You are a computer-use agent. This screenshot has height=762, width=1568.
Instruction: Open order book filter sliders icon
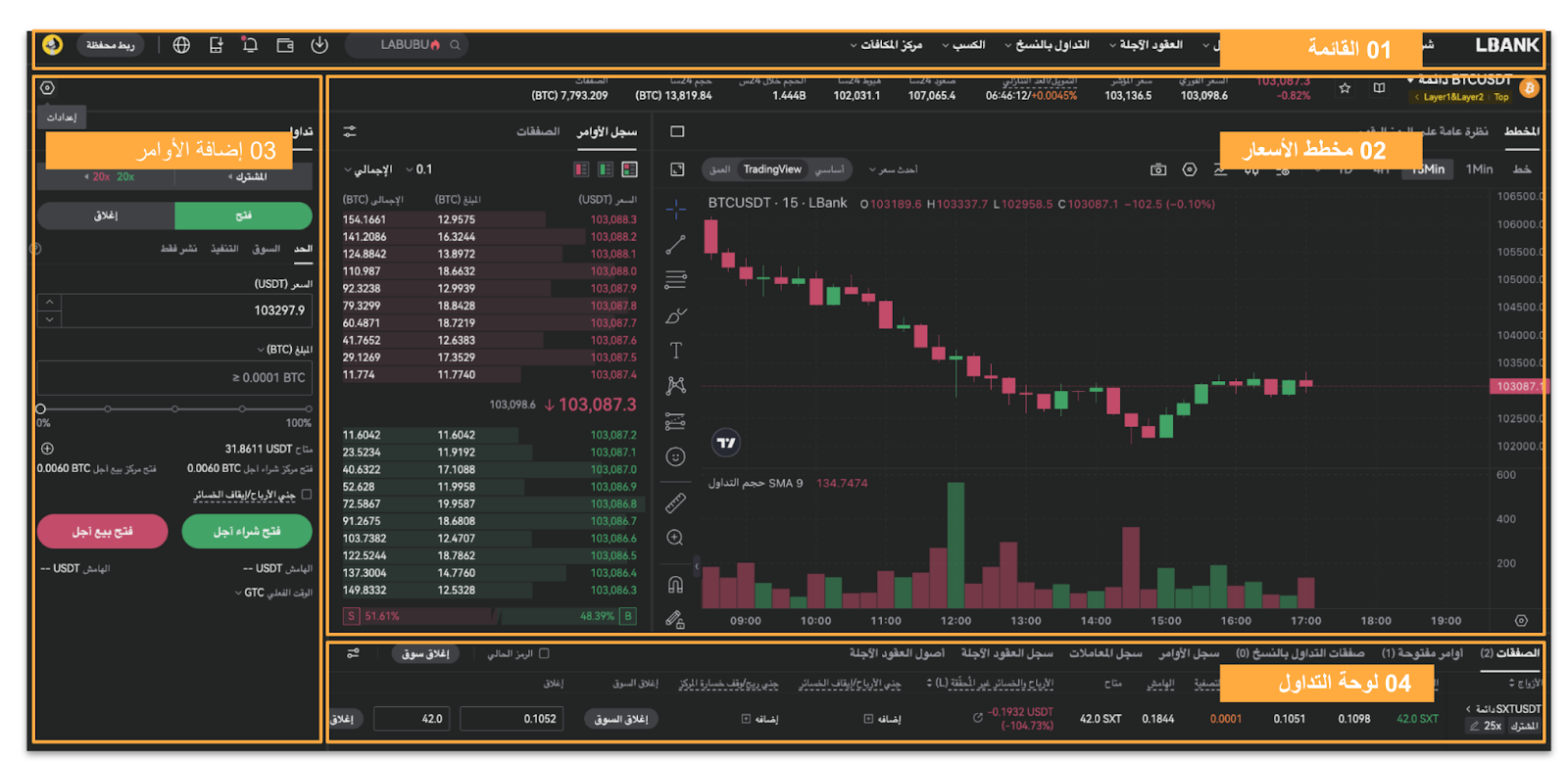[350, 131]
